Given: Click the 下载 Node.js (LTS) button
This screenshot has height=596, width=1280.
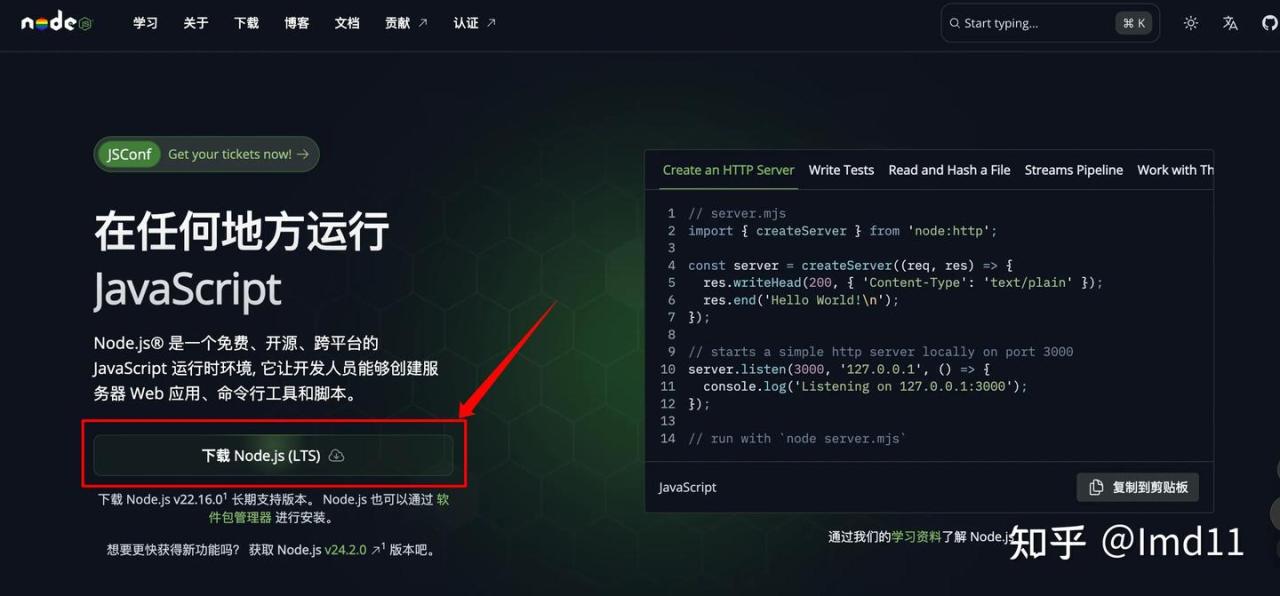Looking at the screenshot, I should 273,455.
